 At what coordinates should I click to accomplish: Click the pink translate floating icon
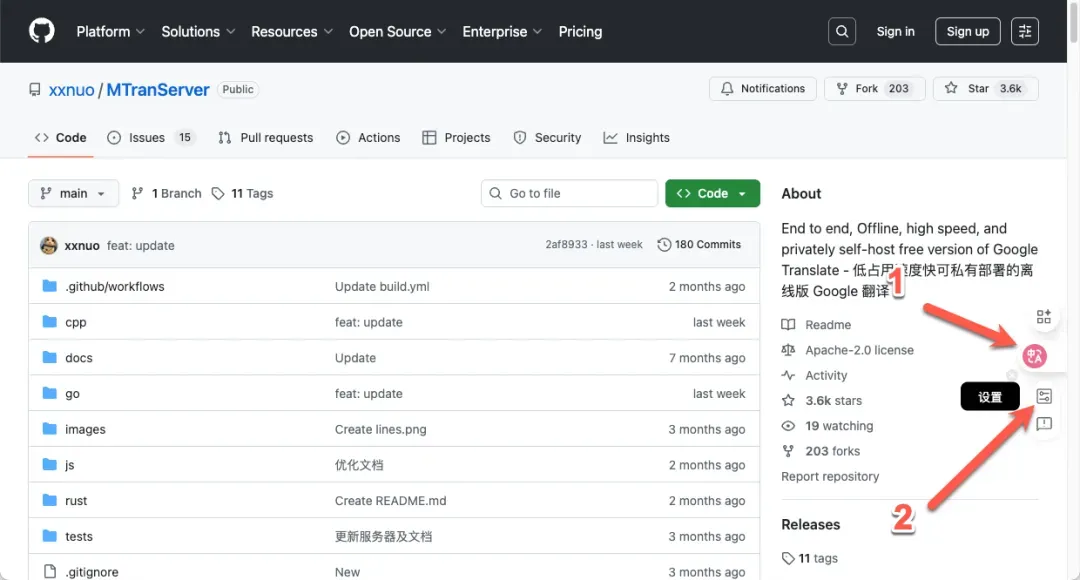1034,355
